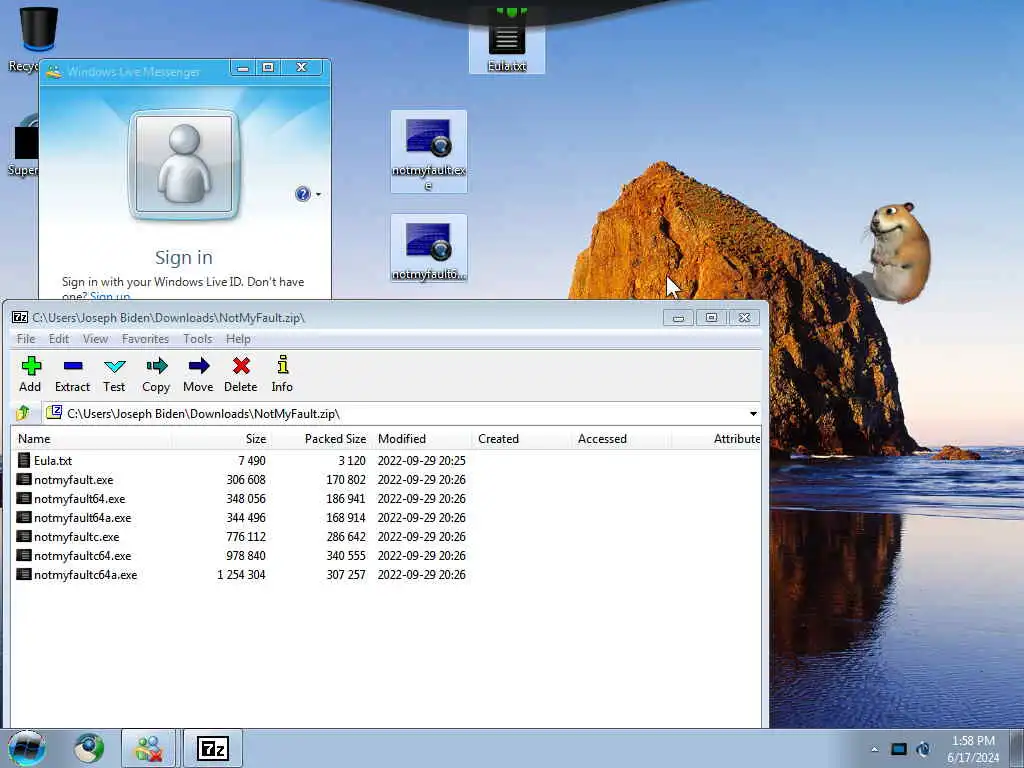Open the 7-Zip File menu

point(26,339)
